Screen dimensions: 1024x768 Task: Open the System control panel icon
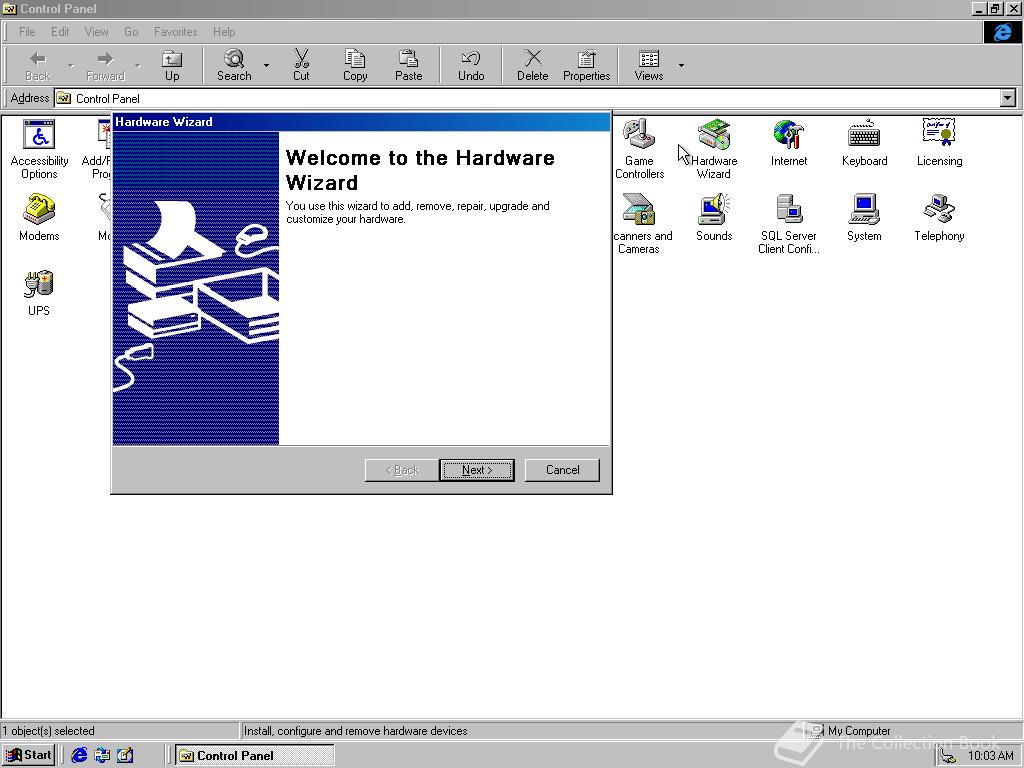point(864,217)
